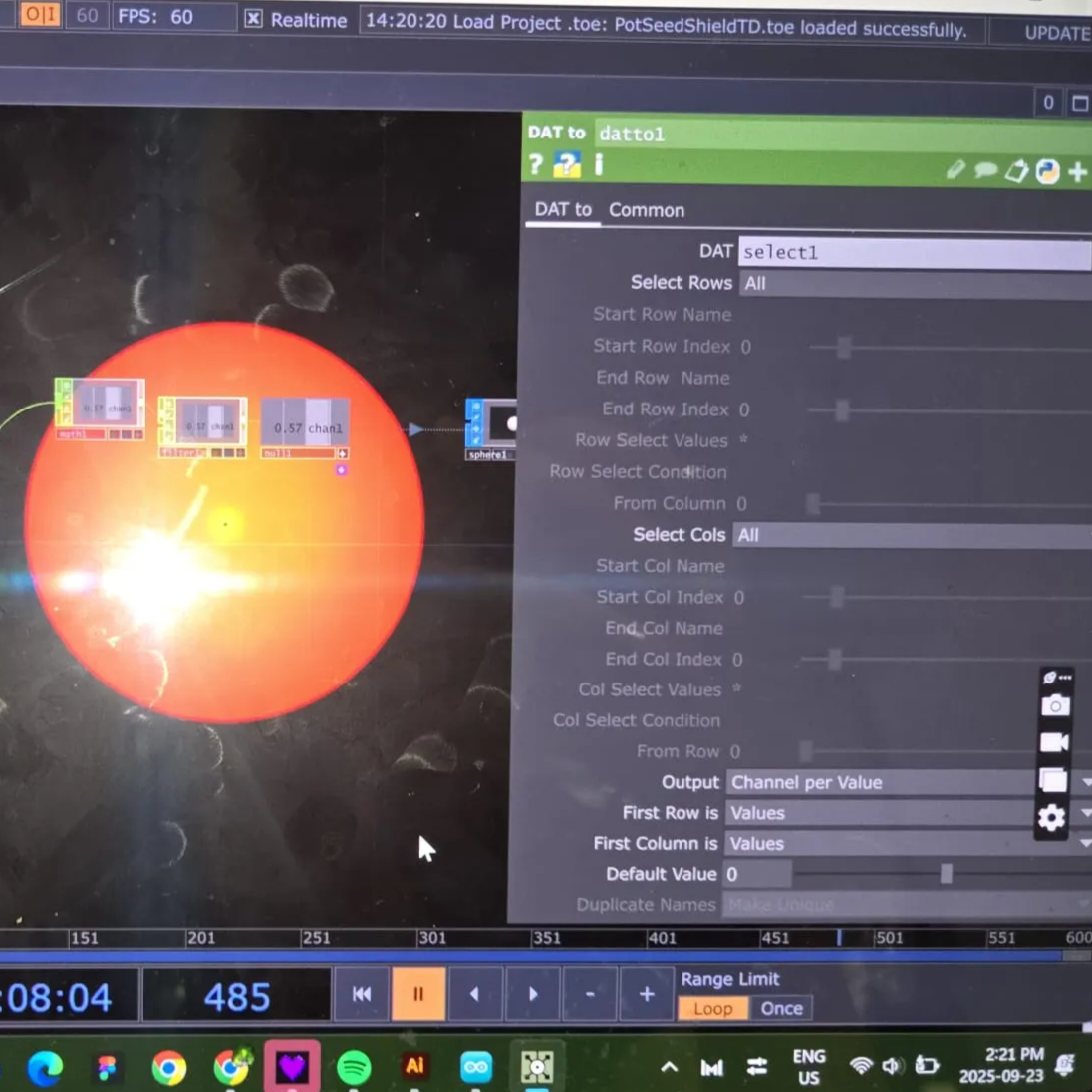Click the Default Value slider handle
The image size is (1092, 1092).
[x=946, y=874]
